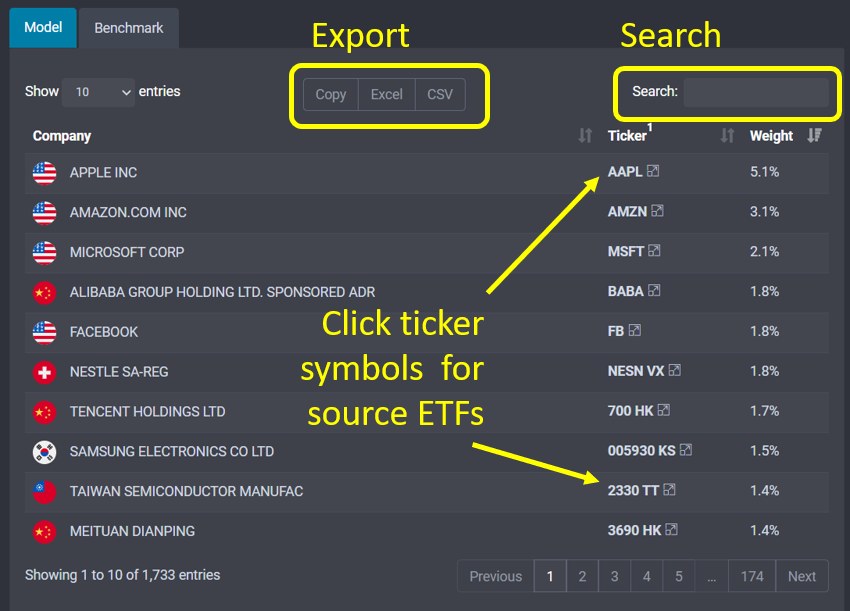Screen dimensions: 850x611
Task: Click the Company column header
Action: coord(62,136)
